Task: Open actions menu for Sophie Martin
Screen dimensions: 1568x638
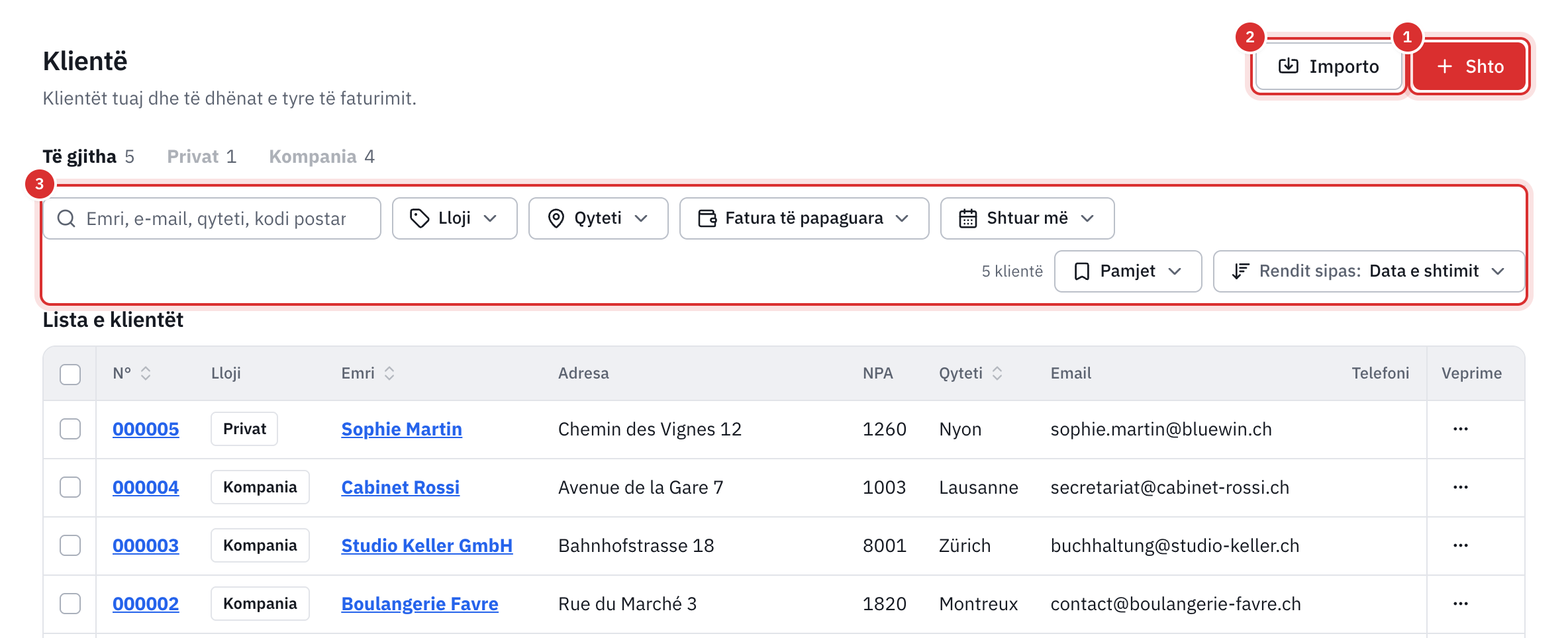Action: coord(1461,429)
